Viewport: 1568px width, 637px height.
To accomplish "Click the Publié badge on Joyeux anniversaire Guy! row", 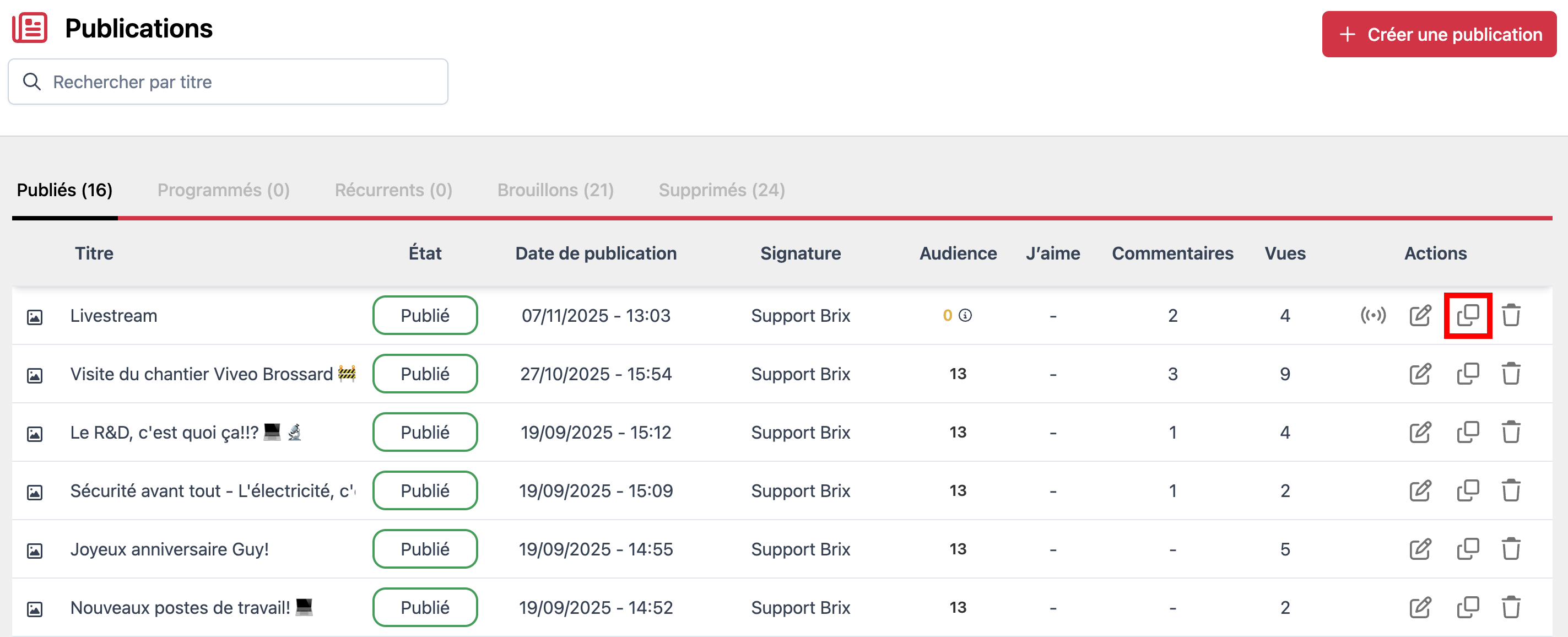I will click(x=425, y=549).
